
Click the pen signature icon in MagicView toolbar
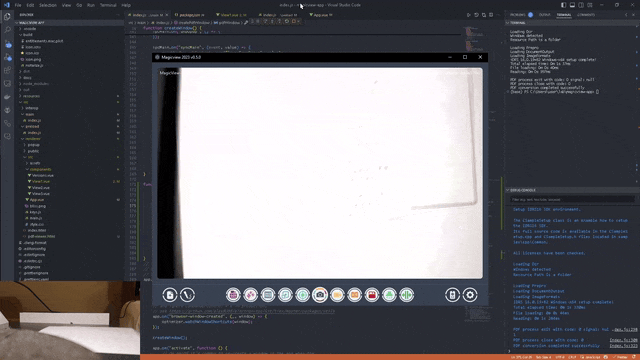click(x=187, y=295)
